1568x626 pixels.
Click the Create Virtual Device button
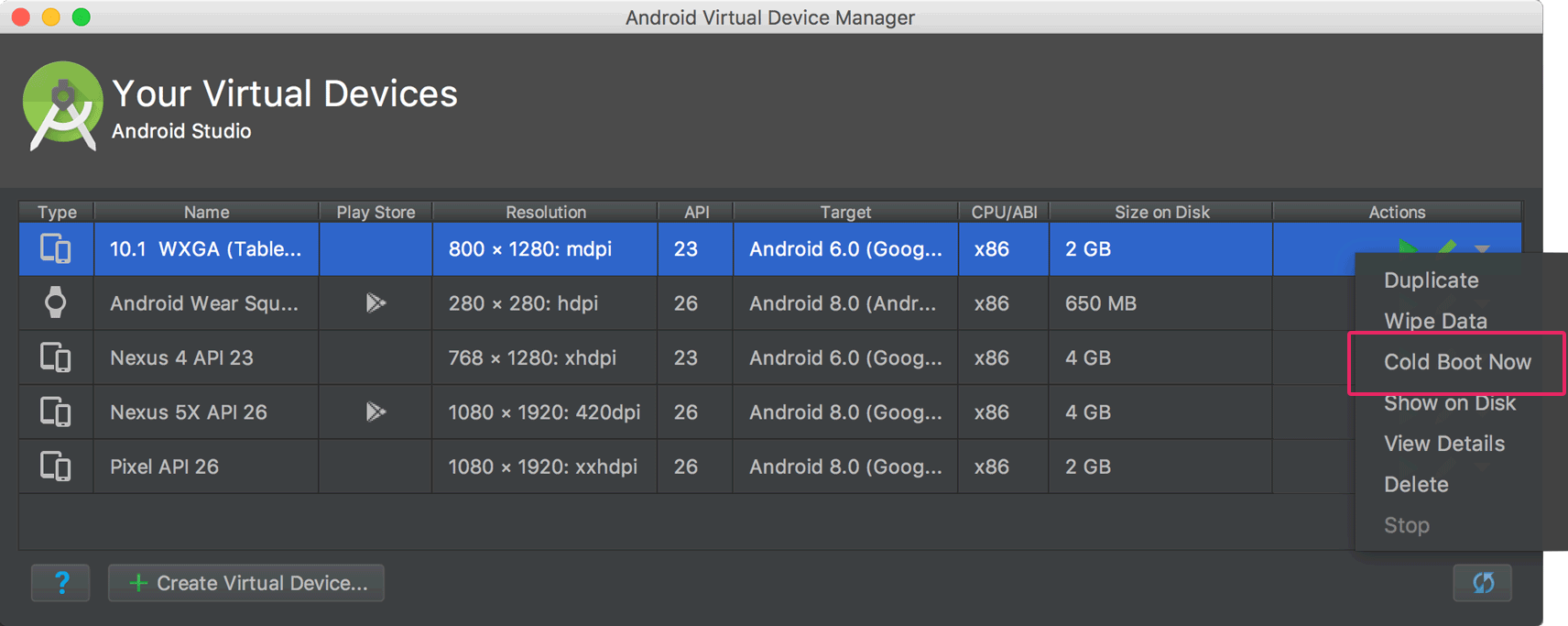click(245, 583)
